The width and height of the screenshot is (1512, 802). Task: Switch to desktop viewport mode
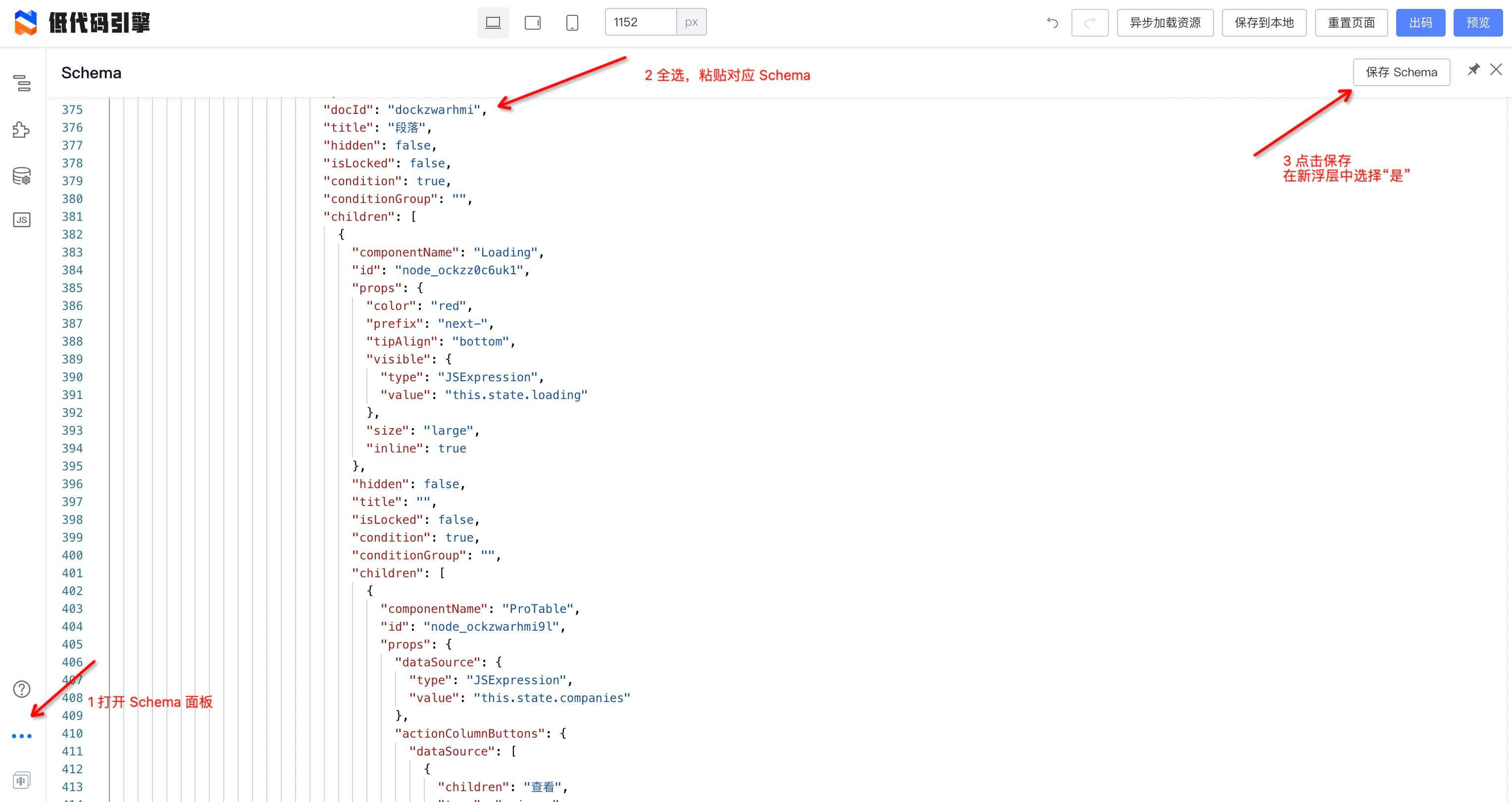coord(493,22)
